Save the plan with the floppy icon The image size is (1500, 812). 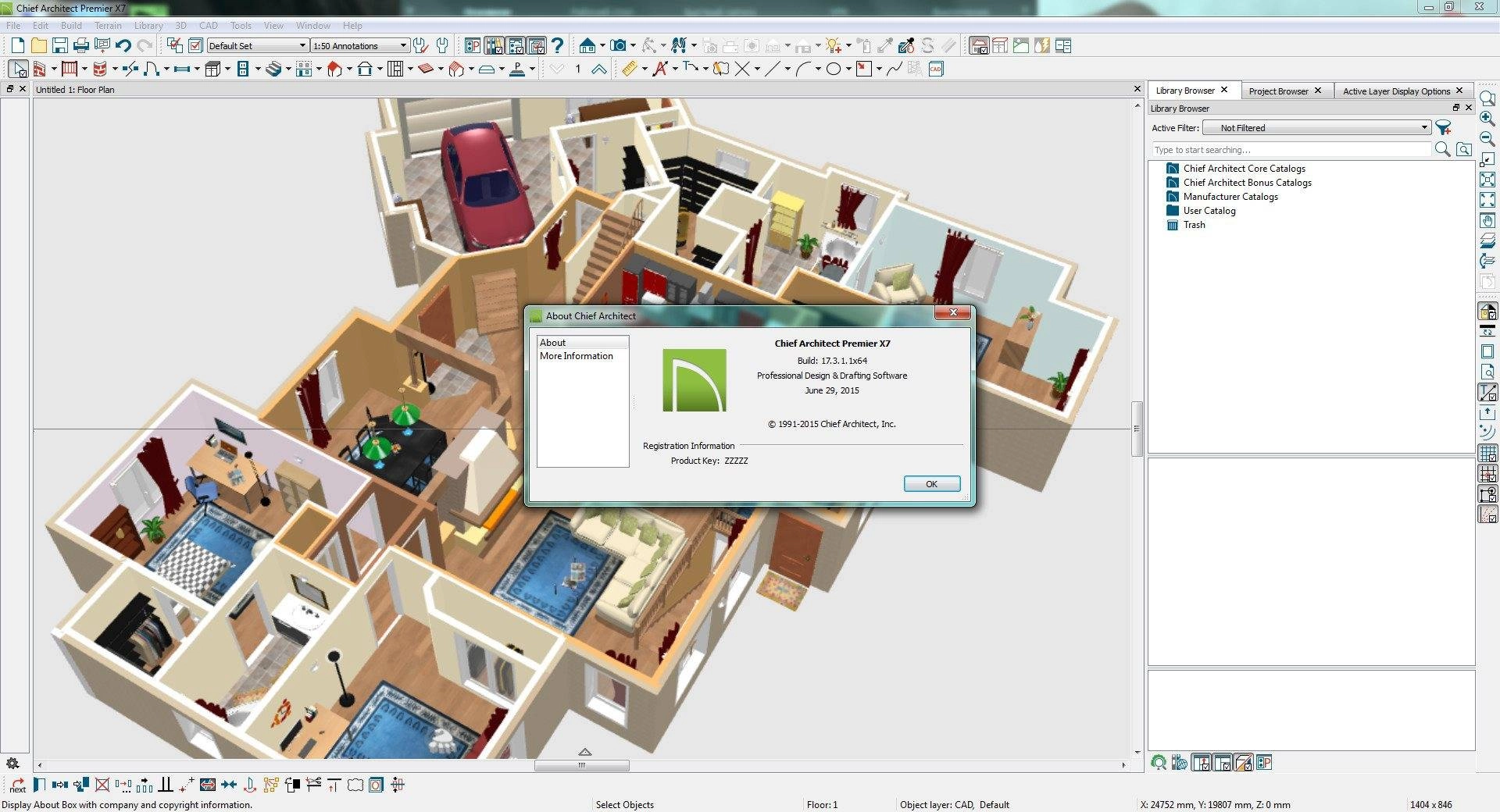(x=59, y=45)
